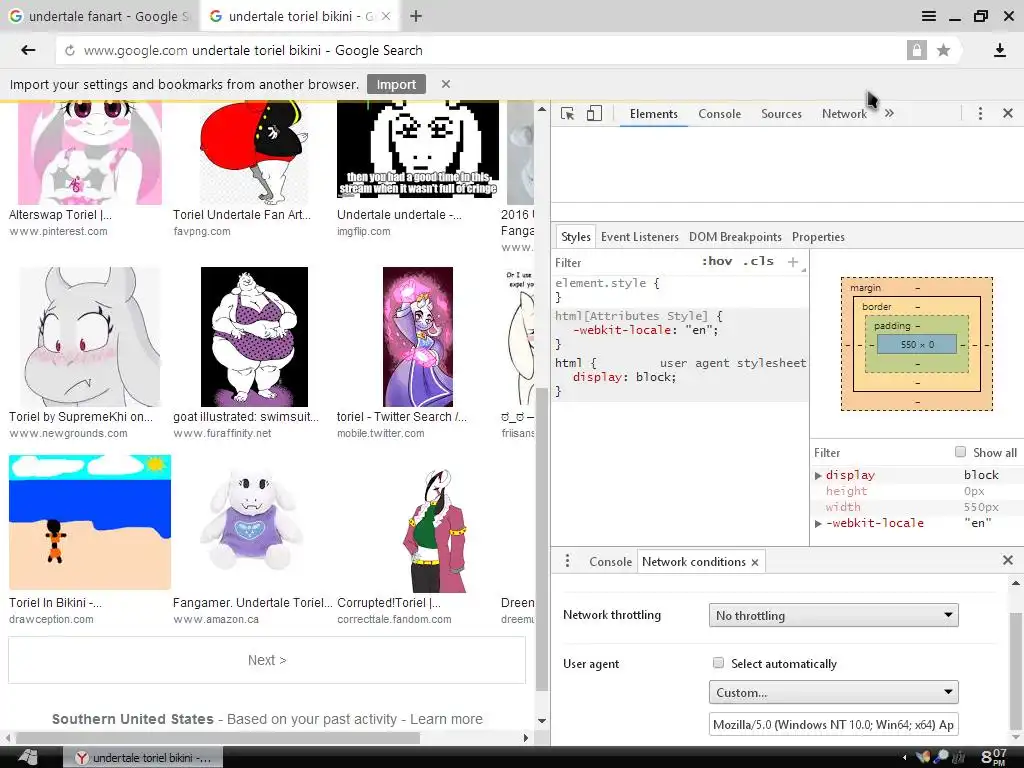Switch to the Elements tab

[x=654, y=114]
